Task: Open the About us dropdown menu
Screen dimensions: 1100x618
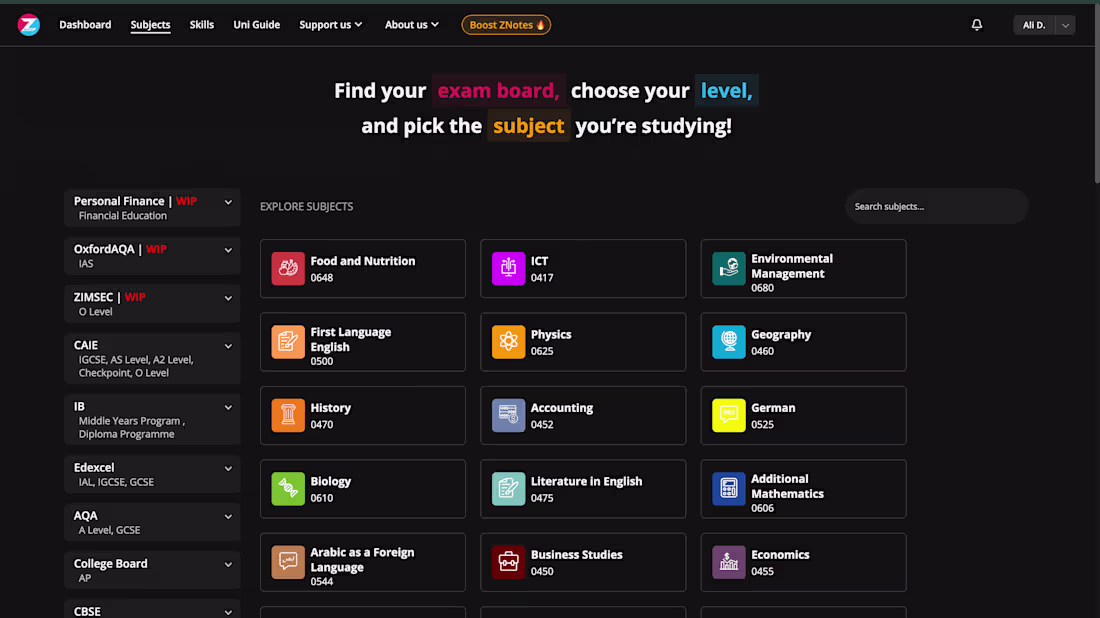Action: [412, 25]
